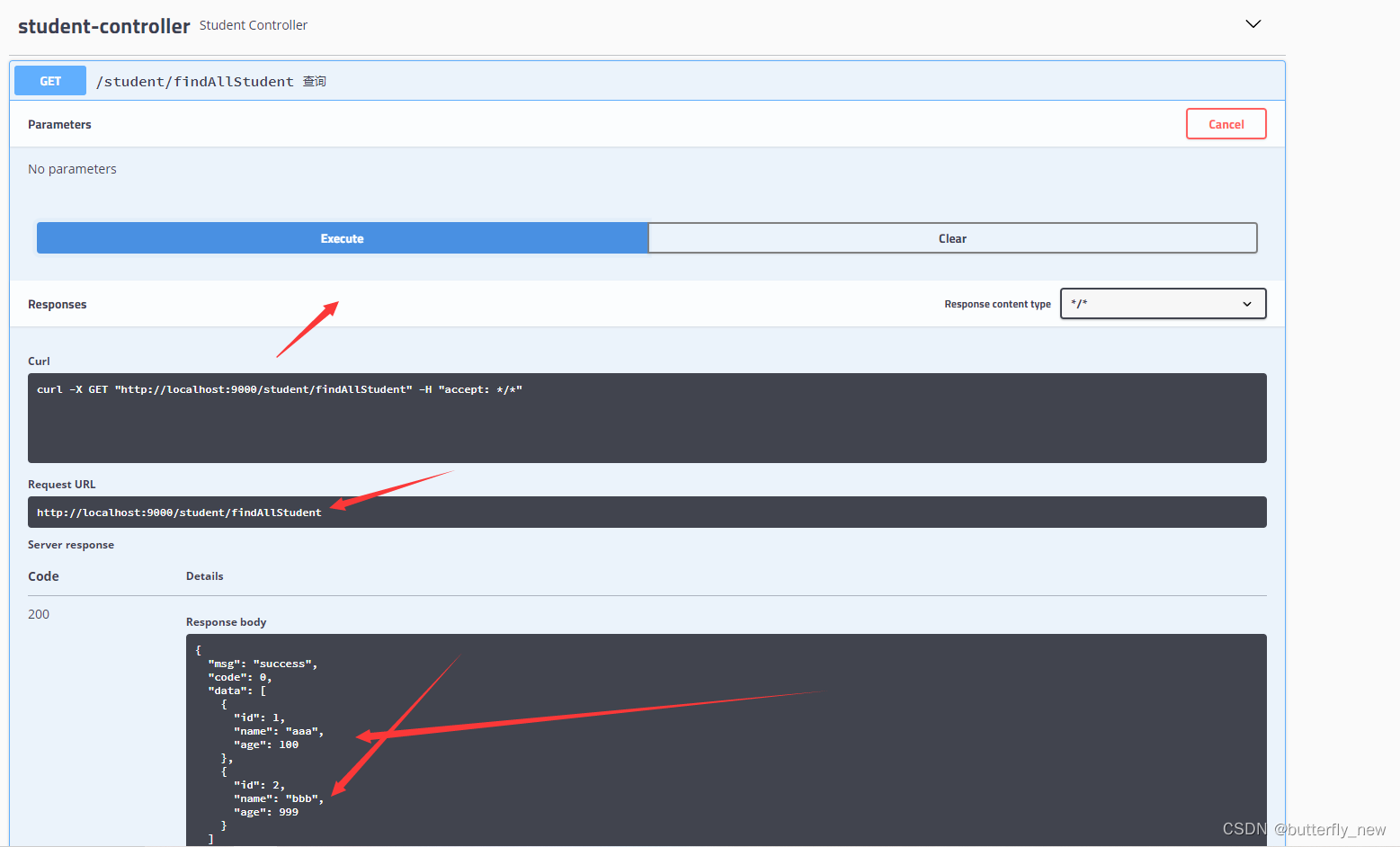
Task: Click the Response body JSON block
Action: (727, 740)
